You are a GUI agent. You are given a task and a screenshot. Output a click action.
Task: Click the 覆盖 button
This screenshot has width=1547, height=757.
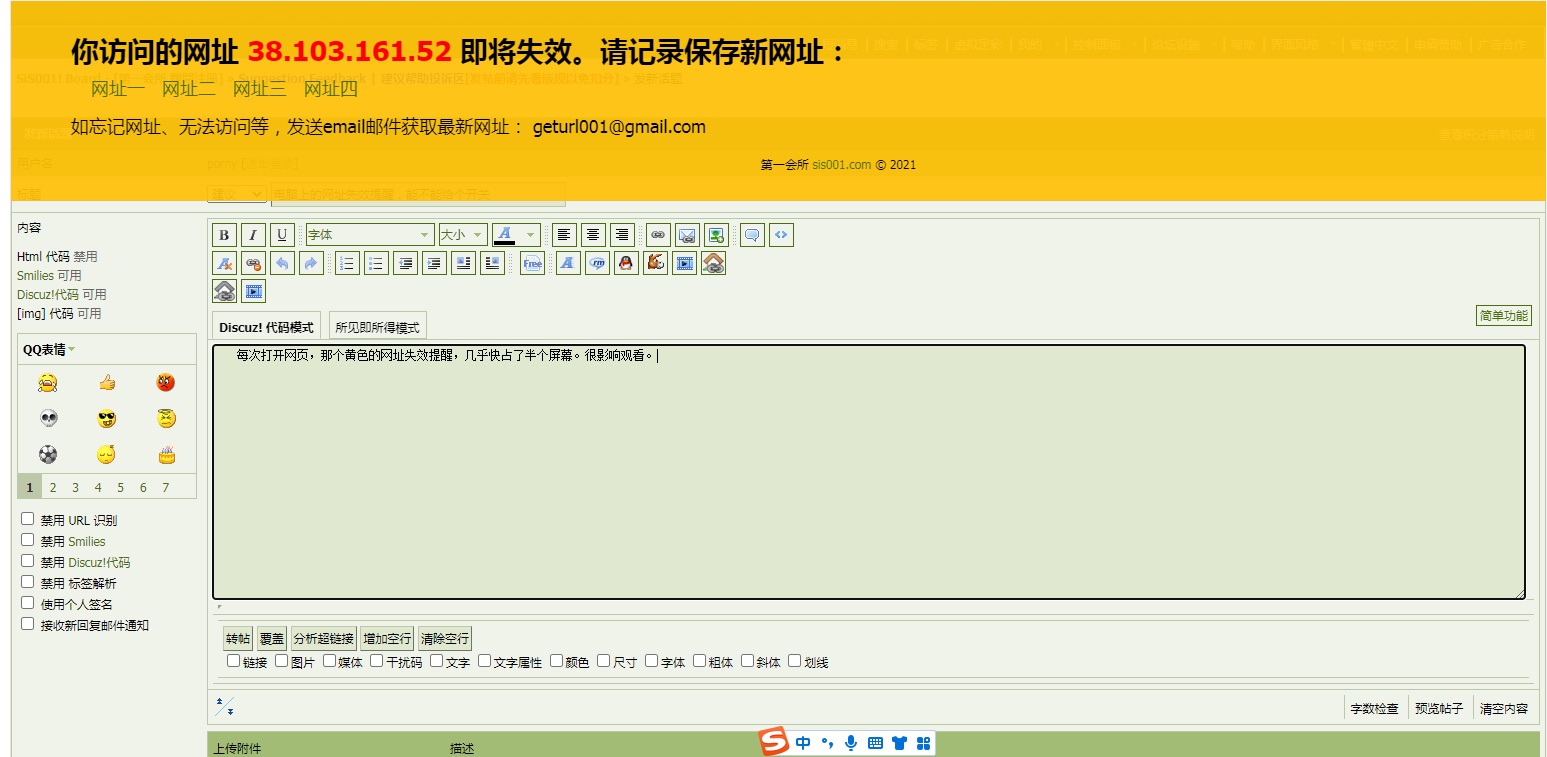pos(272,639)
